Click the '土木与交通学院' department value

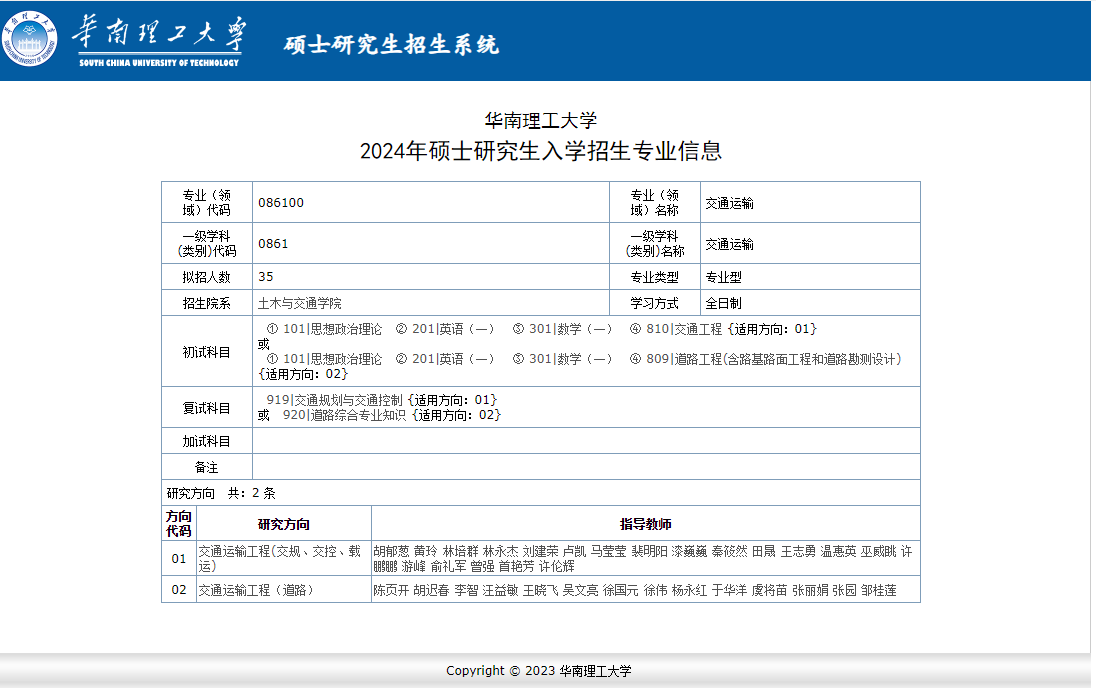[300, 303]
